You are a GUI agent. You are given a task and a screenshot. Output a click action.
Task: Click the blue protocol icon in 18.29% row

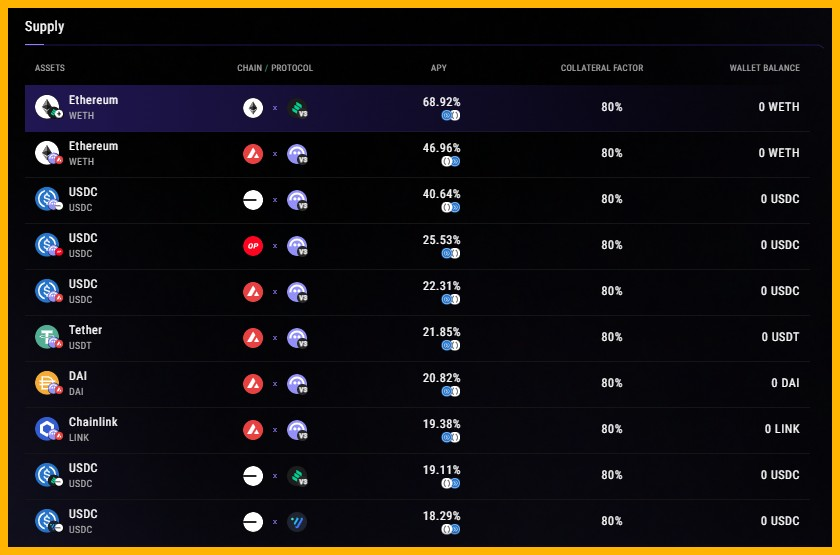tap(297, 522)
